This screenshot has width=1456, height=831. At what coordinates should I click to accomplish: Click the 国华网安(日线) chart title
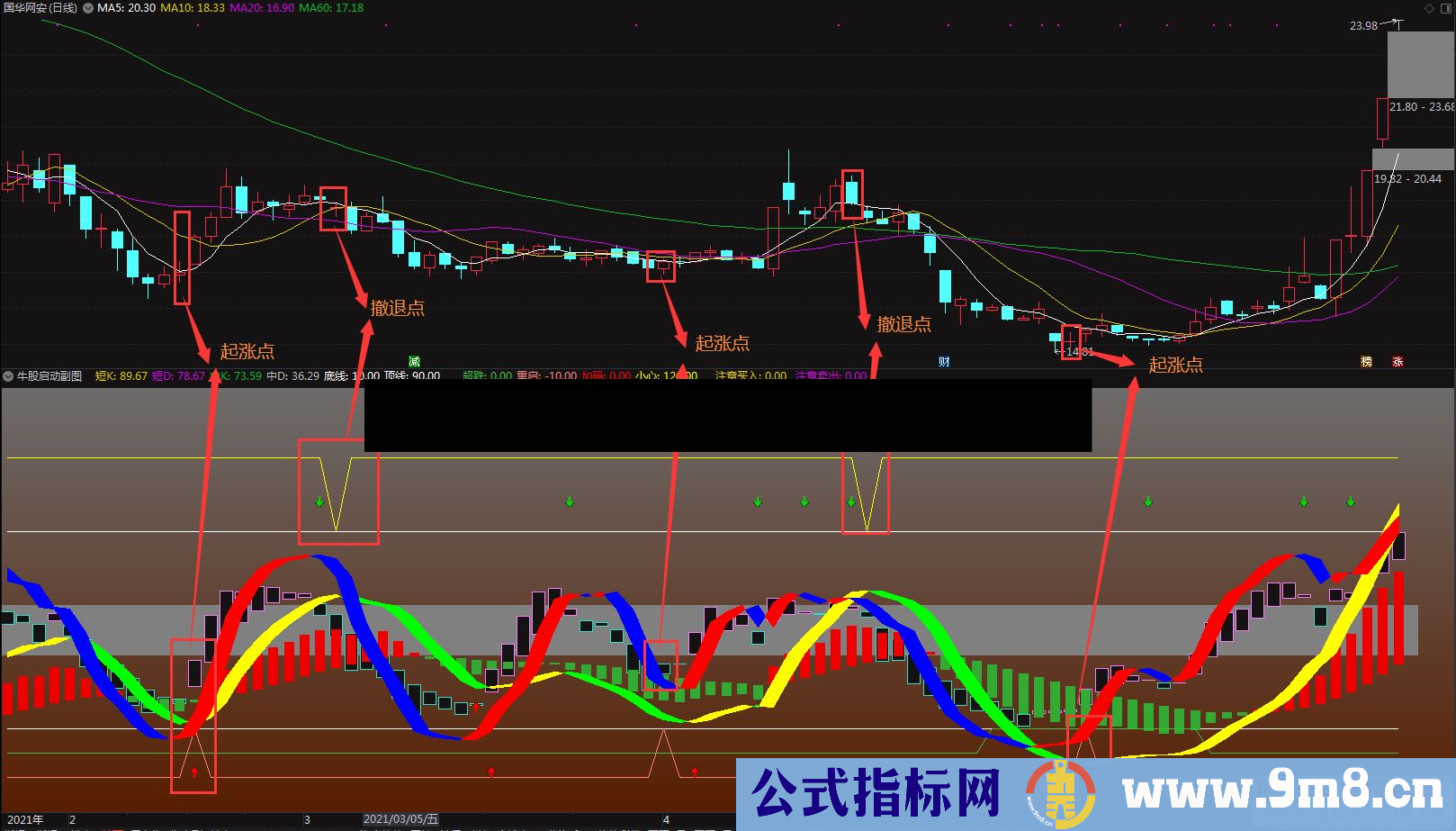point(40,8)
